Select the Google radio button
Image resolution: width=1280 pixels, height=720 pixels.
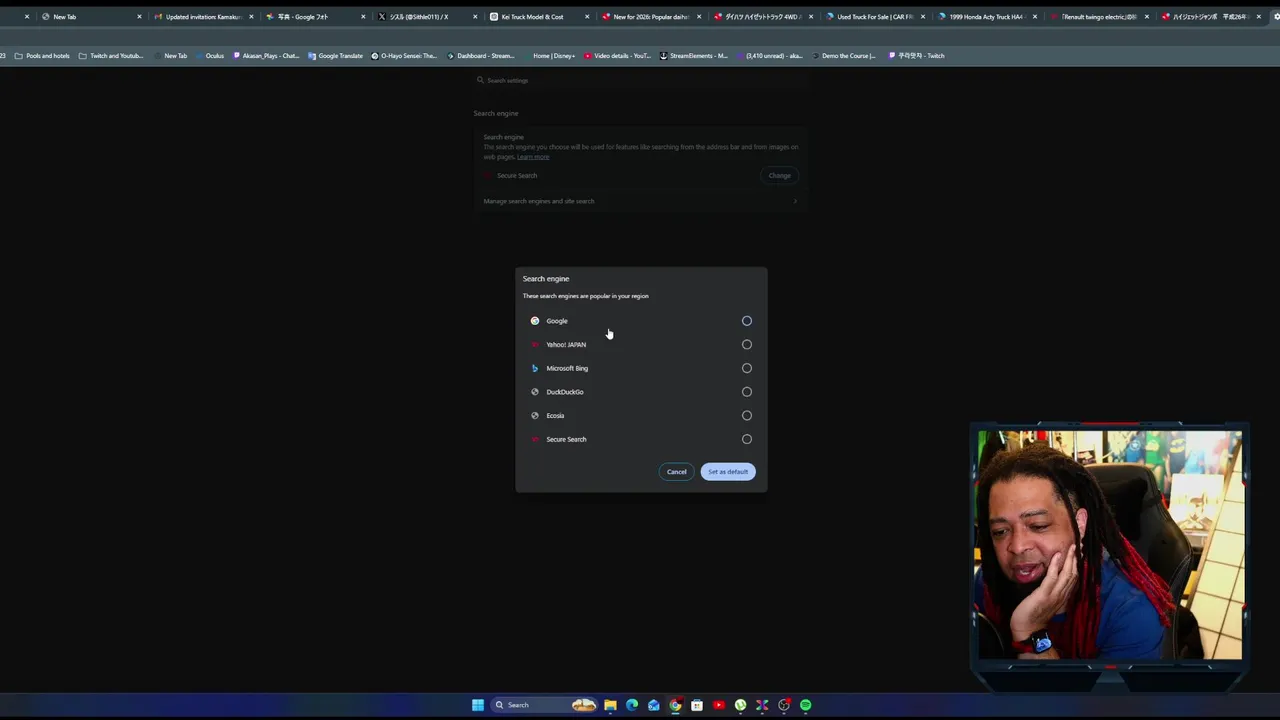[747, 321]
